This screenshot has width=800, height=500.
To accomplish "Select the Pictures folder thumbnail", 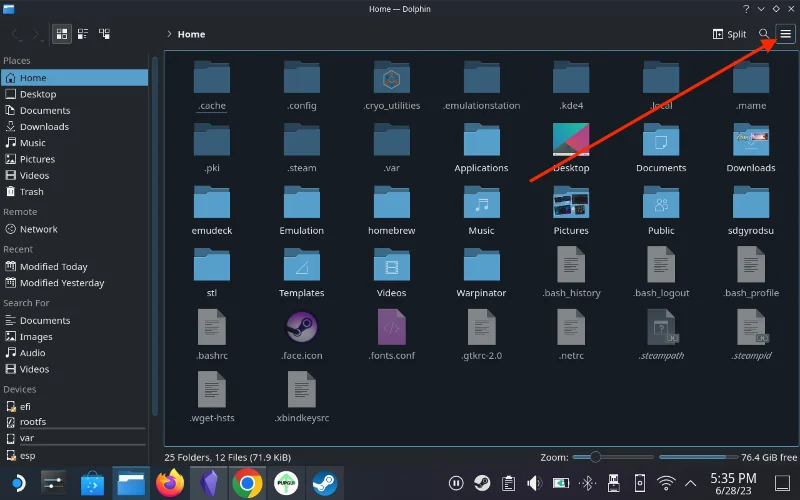I will click(571, 202).
